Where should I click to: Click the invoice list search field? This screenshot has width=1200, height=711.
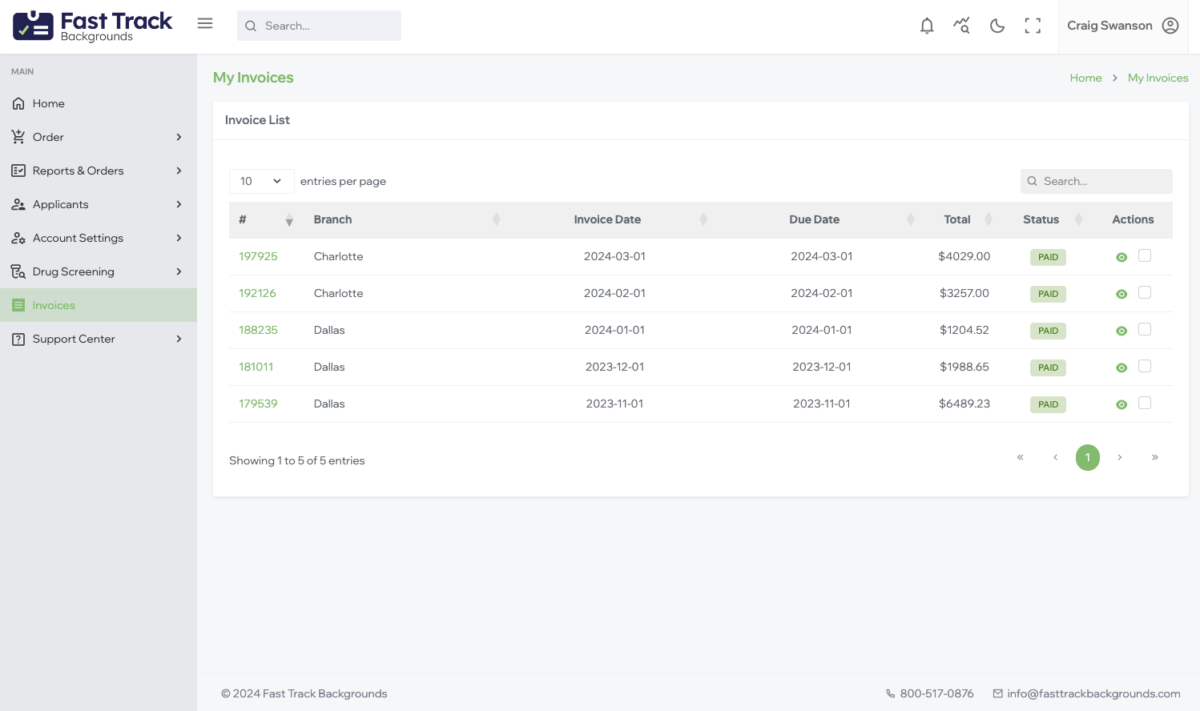click(x=1102, y=181)
